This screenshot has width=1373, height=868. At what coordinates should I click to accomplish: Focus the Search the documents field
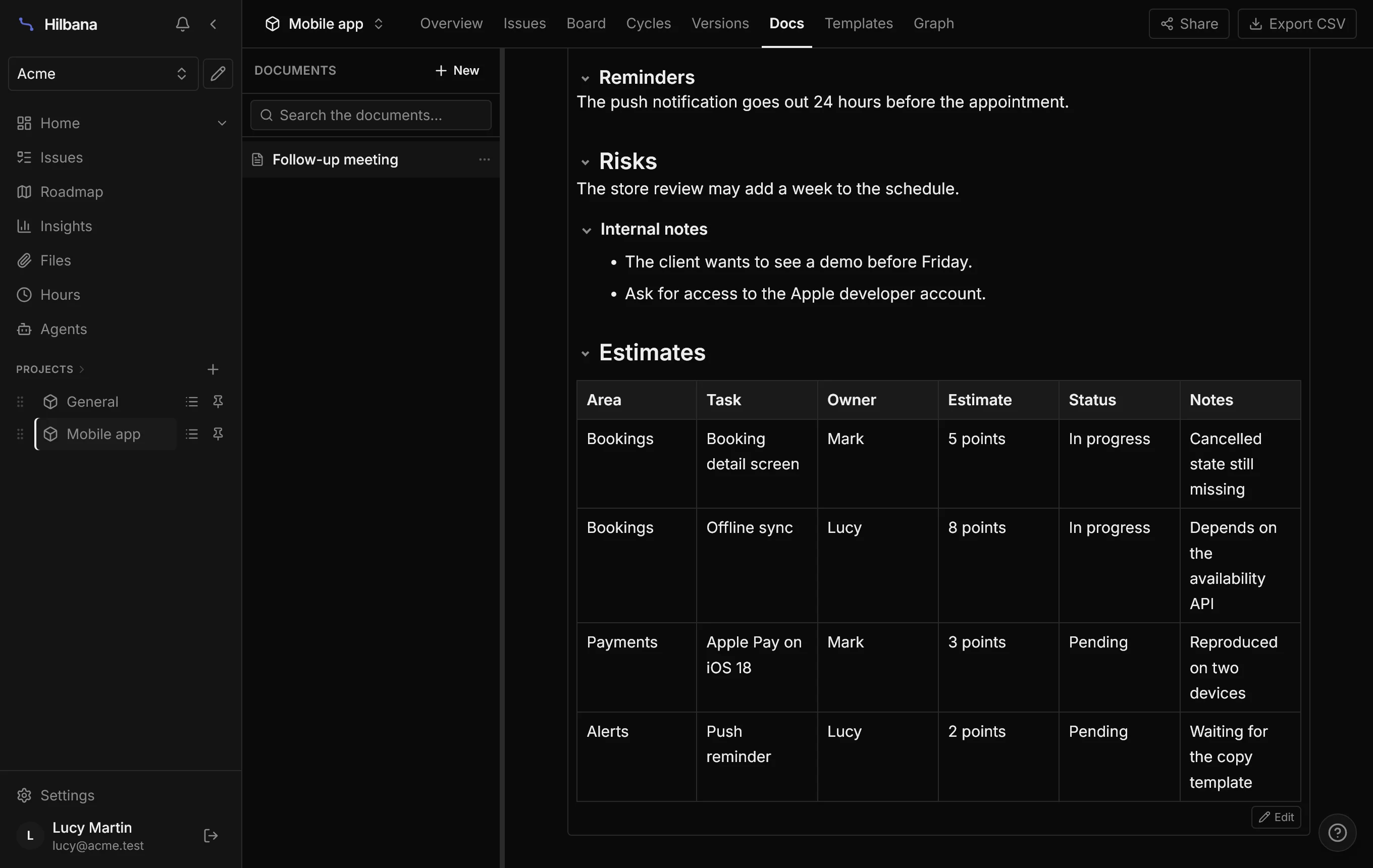click(x=371, y=115)
